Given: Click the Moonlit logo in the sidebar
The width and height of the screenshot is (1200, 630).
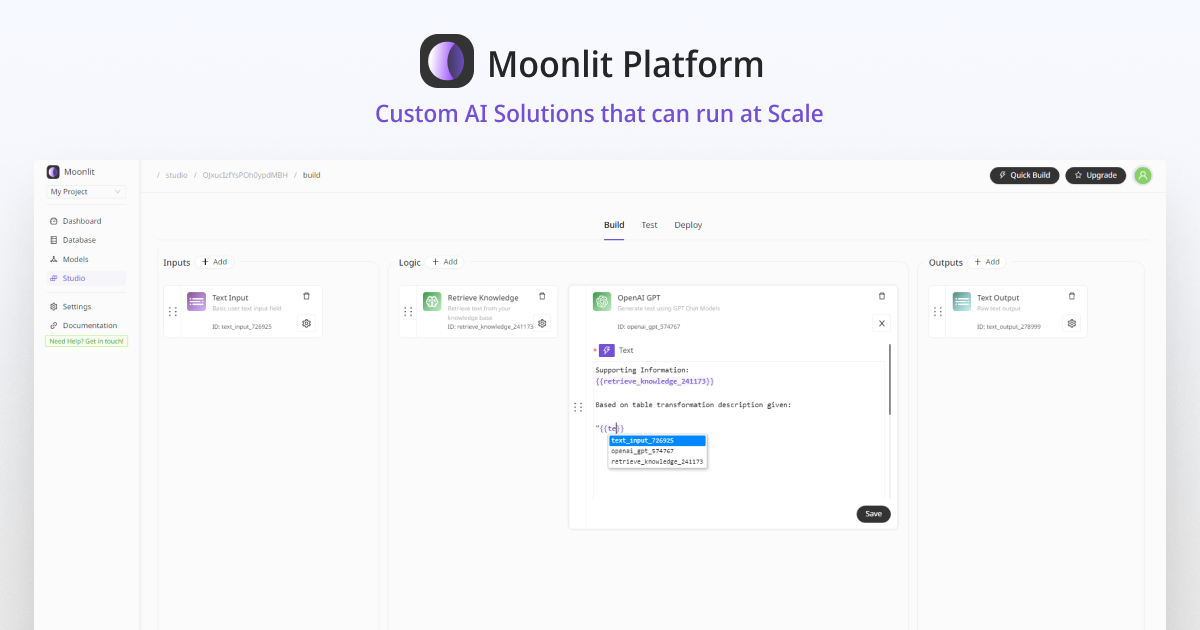Looking at the screenshot, I should click(x=52, y=172).
